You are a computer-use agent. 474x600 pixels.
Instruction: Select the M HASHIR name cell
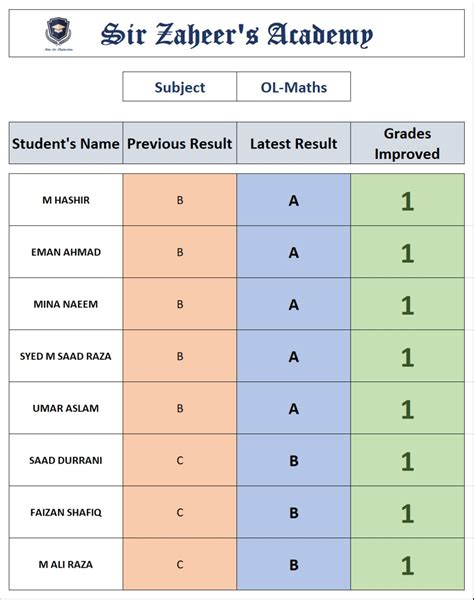point(66,200)
